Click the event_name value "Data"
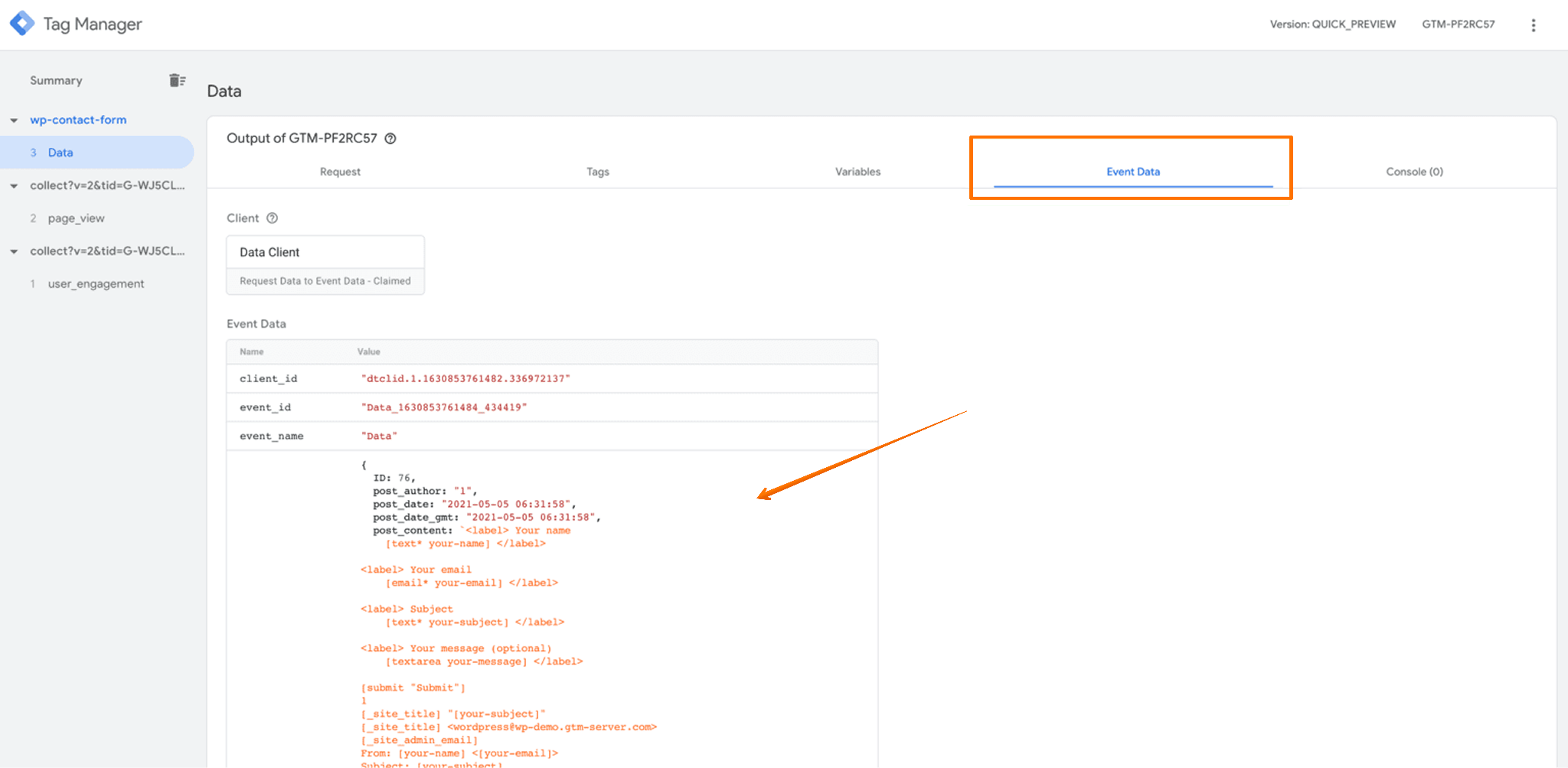 379,436
